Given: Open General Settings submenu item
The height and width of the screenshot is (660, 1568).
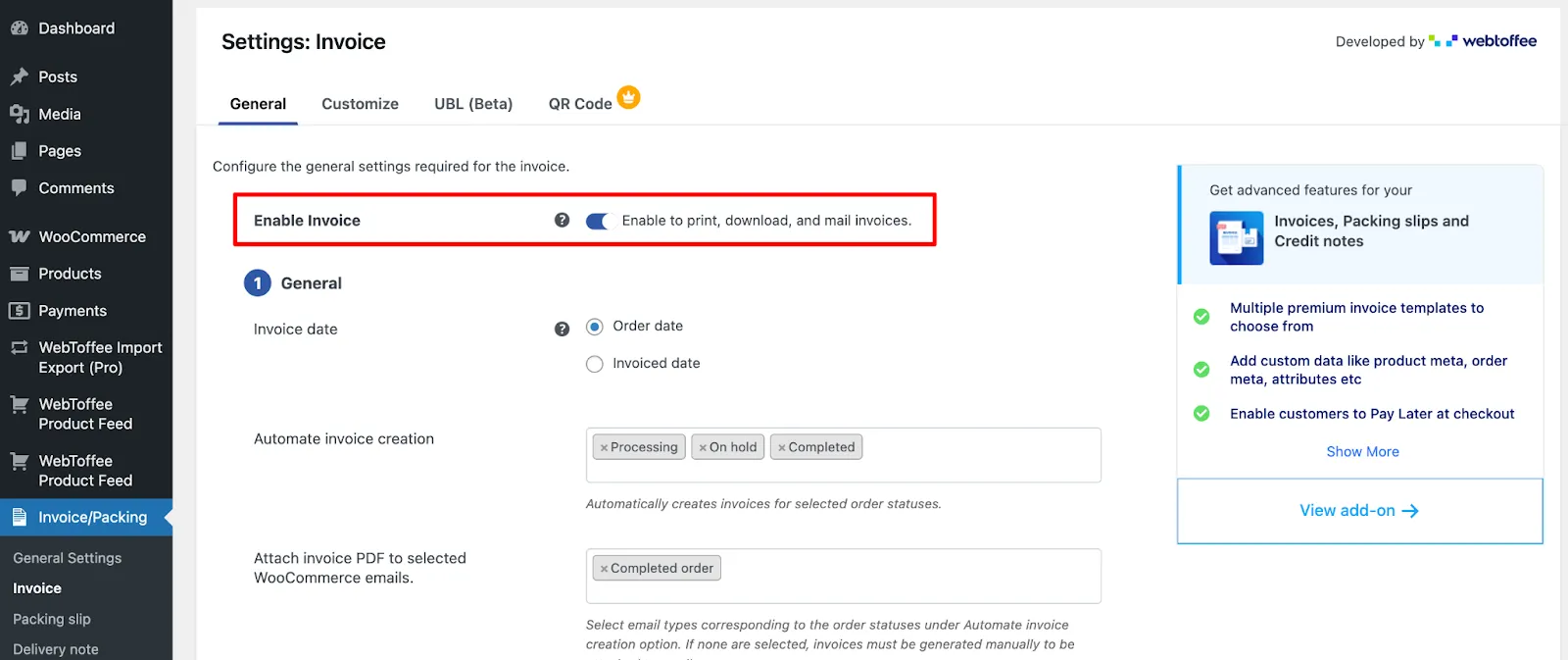Looking at the screenshot, I should [68, 558].
